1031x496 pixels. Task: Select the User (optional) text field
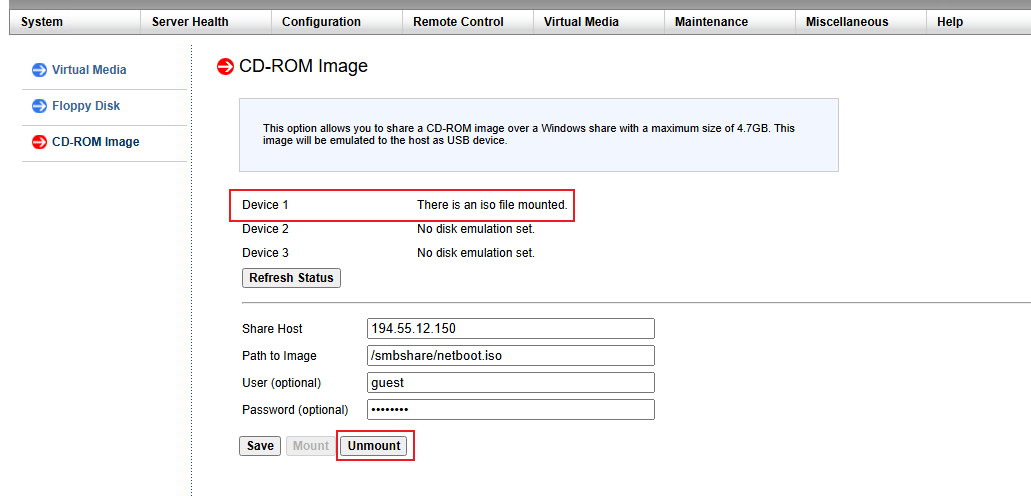tap(511, 383)
